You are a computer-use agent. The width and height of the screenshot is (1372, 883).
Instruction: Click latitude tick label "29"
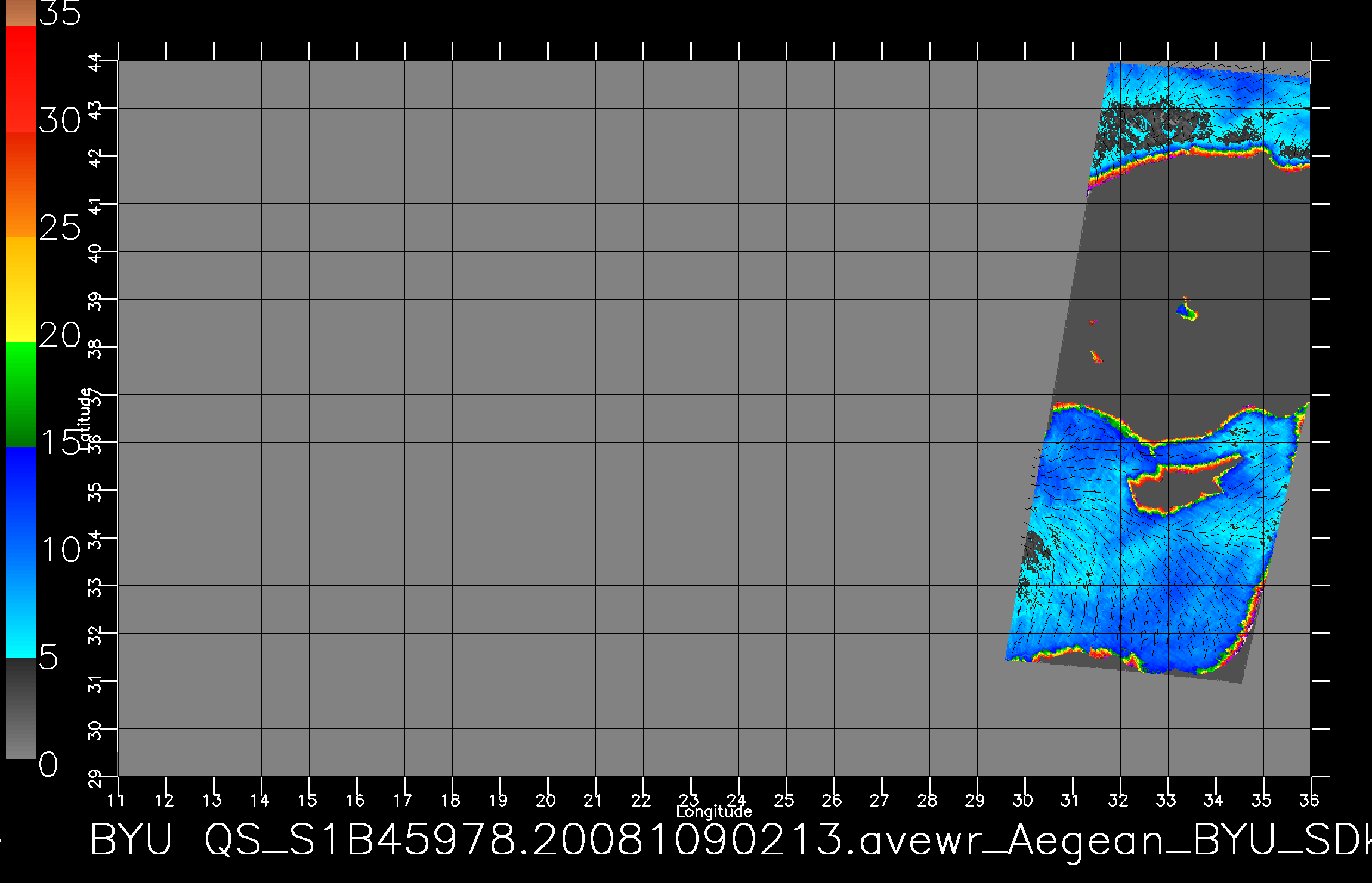pyautogui.click(x=95, y=779)
